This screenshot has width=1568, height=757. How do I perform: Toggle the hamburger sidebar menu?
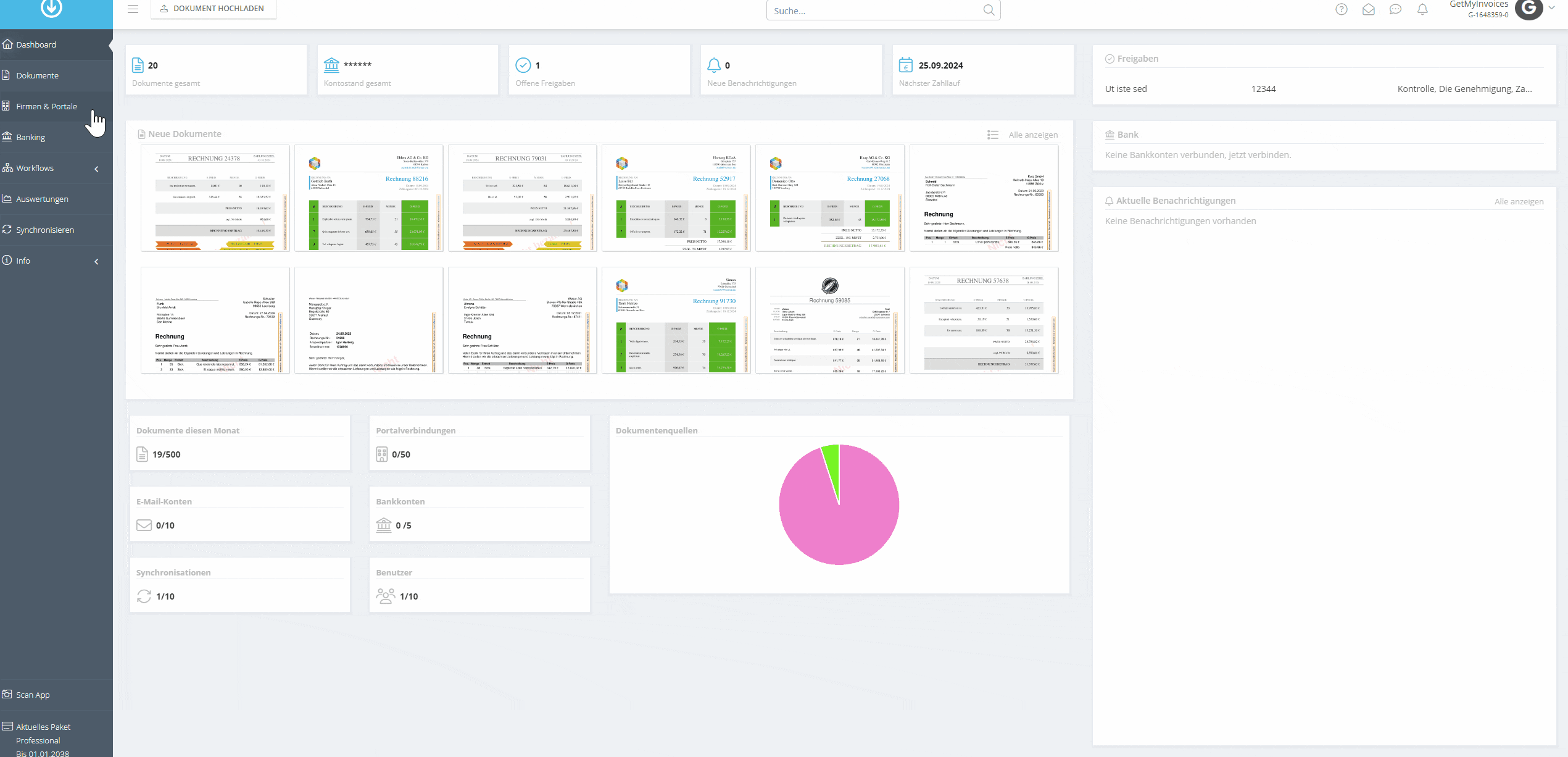133,9
